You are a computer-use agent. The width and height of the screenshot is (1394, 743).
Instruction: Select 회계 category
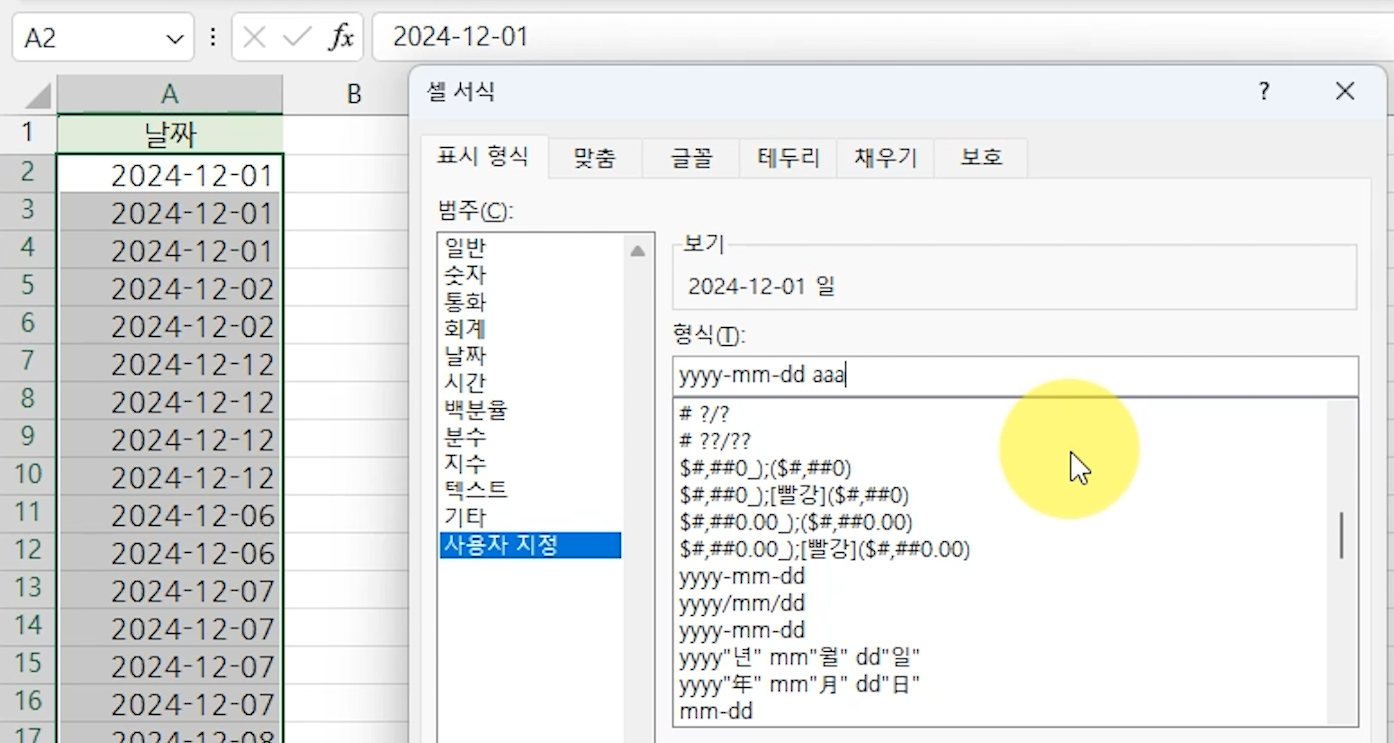[530, 328]
